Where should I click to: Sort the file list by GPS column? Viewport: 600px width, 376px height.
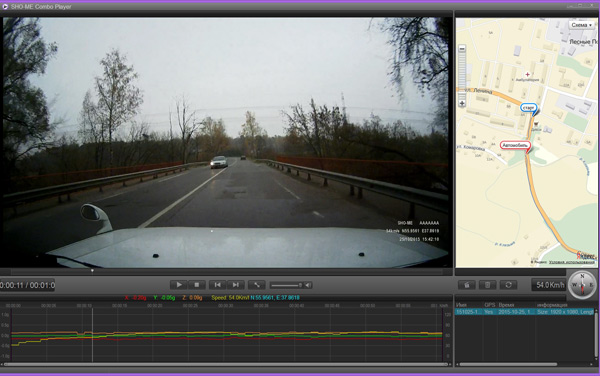click(x=489, y=305)
